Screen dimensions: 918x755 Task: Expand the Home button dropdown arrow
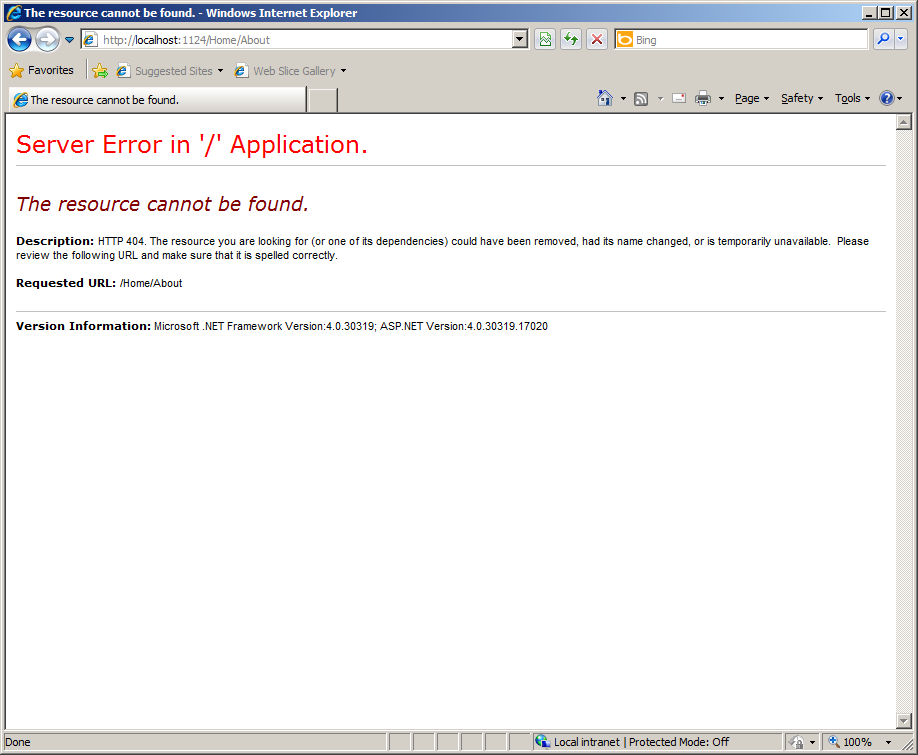[623, 98]
